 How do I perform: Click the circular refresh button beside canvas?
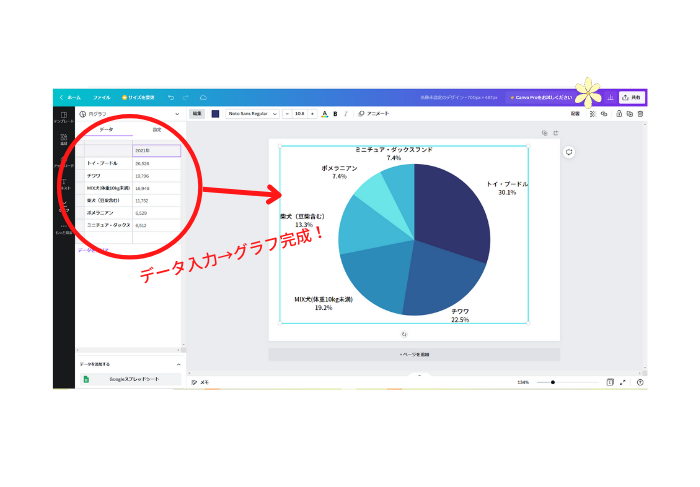click(569, 152)
